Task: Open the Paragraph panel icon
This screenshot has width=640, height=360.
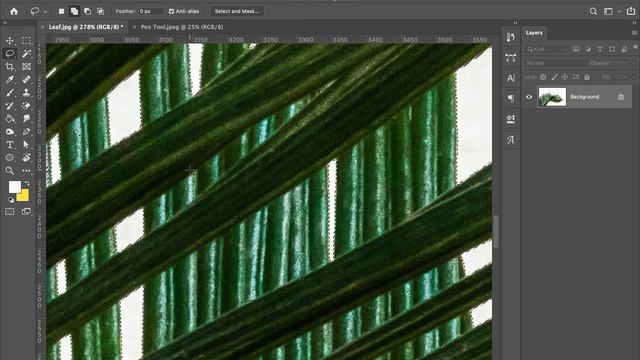Action: tap(511, 98)
